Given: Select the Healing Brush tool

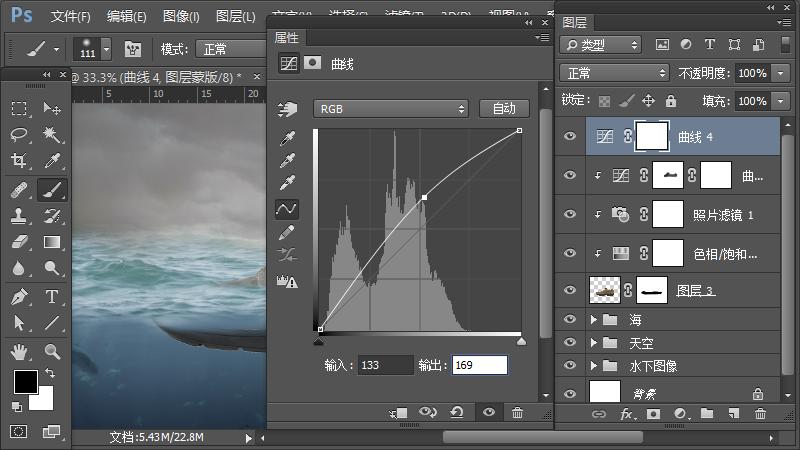Looking at the screenshot, I should pyautogui.click(x=19, y=190).
